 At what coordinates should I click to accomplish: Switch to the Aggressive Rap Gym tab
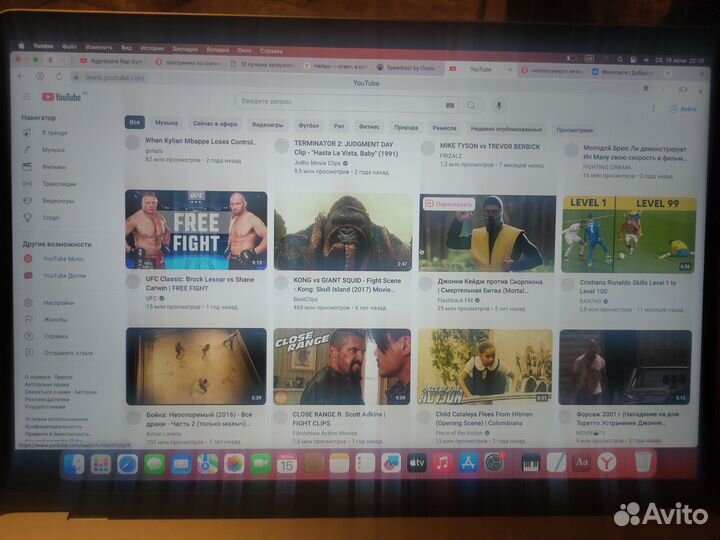tap(112, 61)
